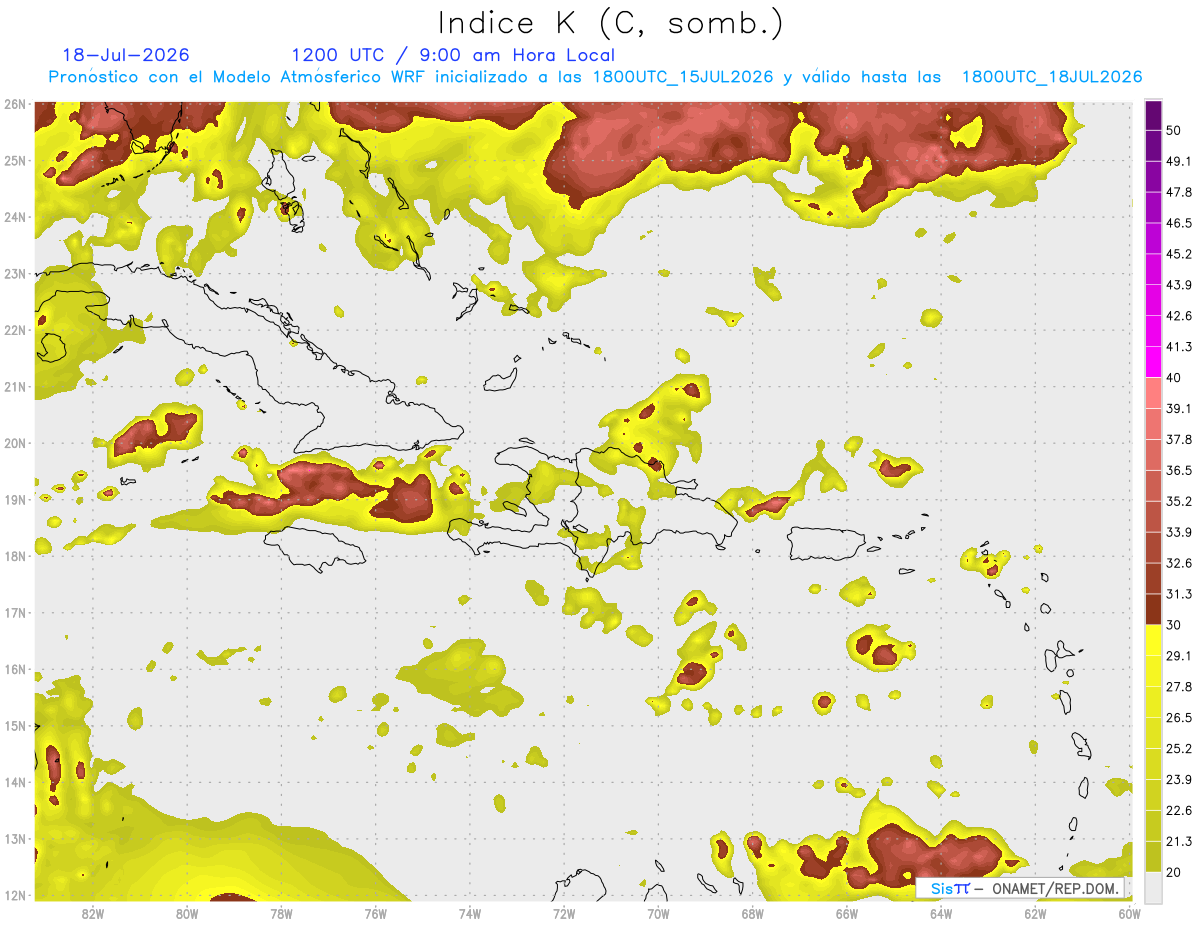Click the latitude label '12N'
The height and width of the screenshot is (927, 1200).
pos(14,895)
